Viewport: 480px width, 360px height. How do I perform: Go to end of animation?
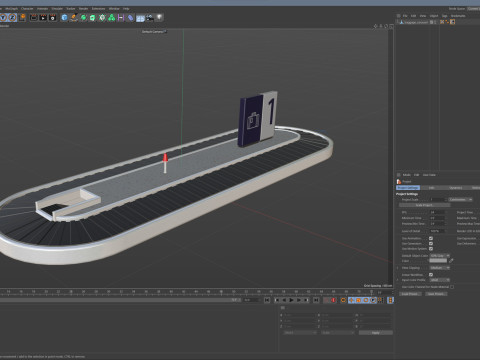point(316,300)
